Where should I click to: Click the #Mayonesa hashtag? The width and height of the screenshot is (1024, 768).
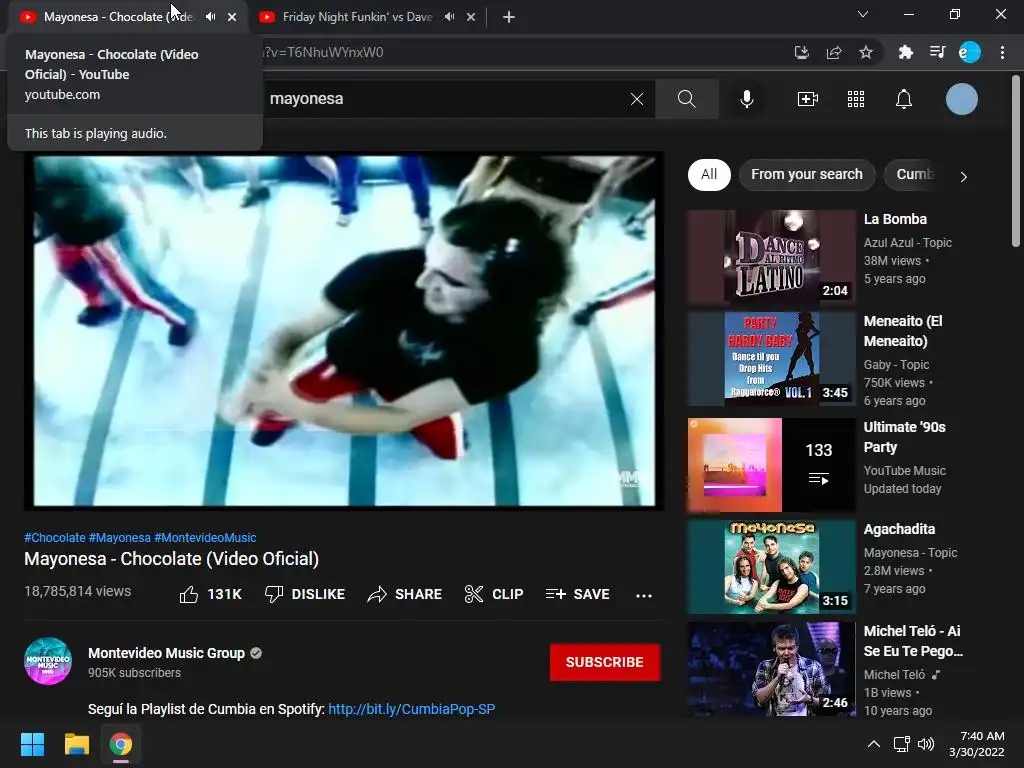tap(120, 537)
